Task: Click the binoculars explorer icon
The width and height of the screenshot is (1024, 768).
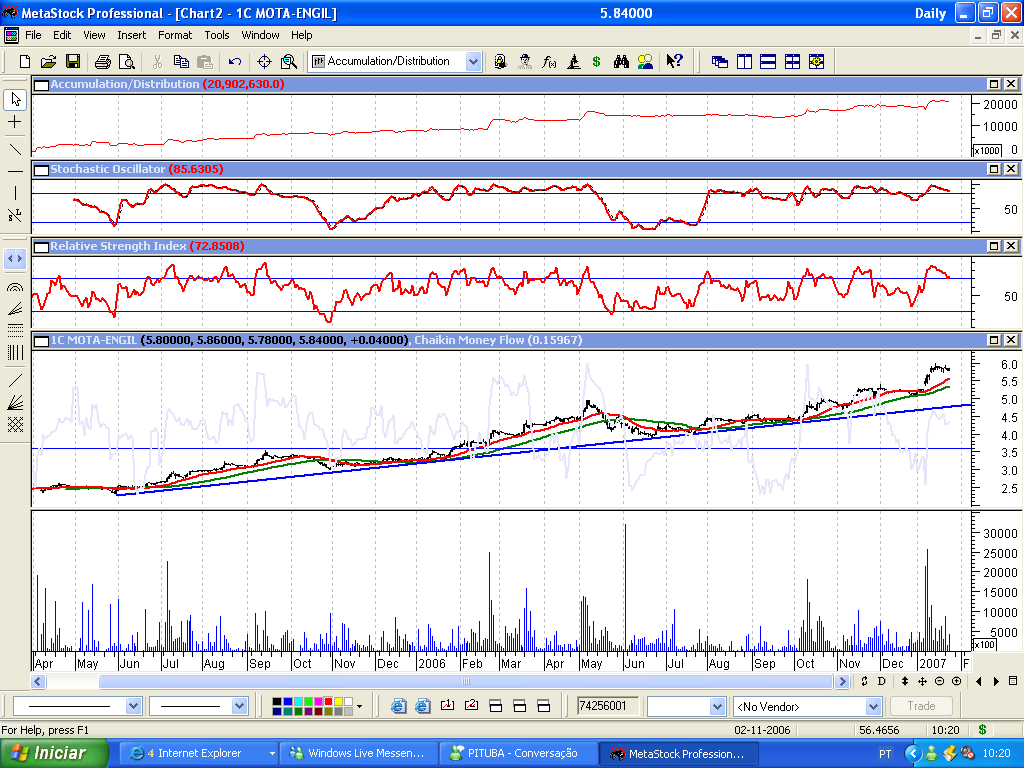Action: (x=621, y=62)
